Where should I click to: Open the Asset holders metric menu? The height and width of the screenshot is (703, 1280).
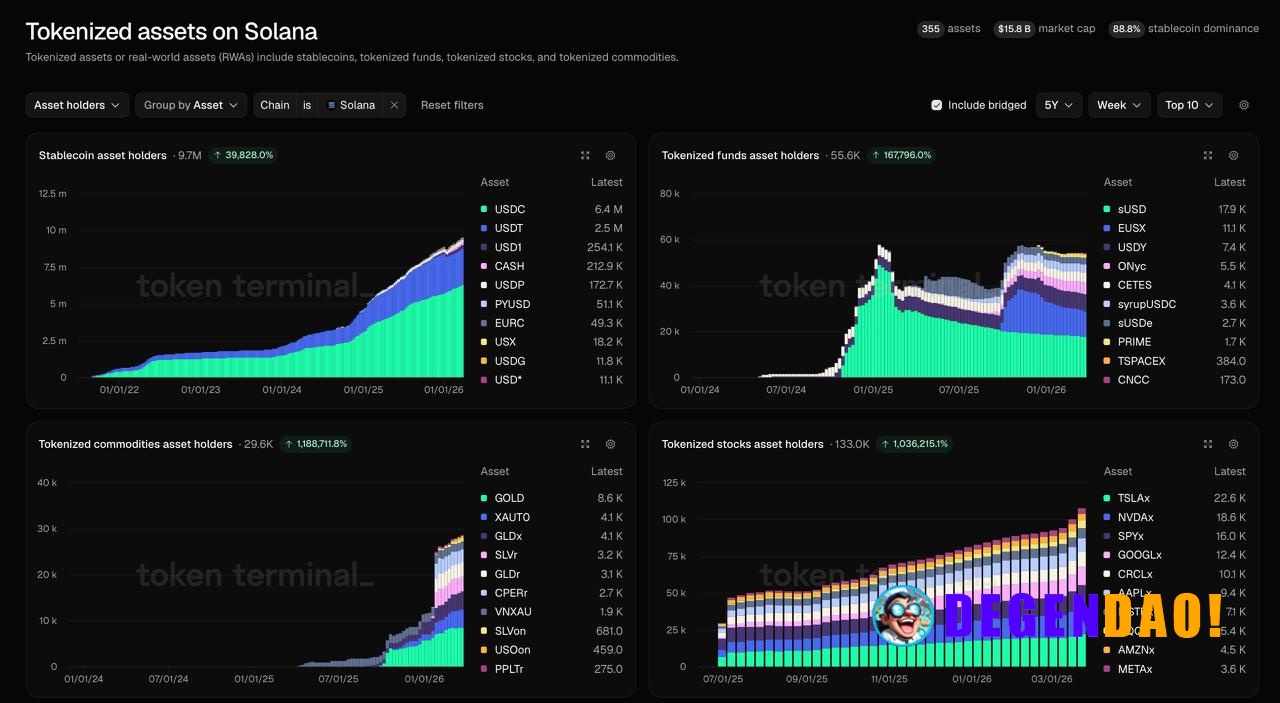pos(77,105)
